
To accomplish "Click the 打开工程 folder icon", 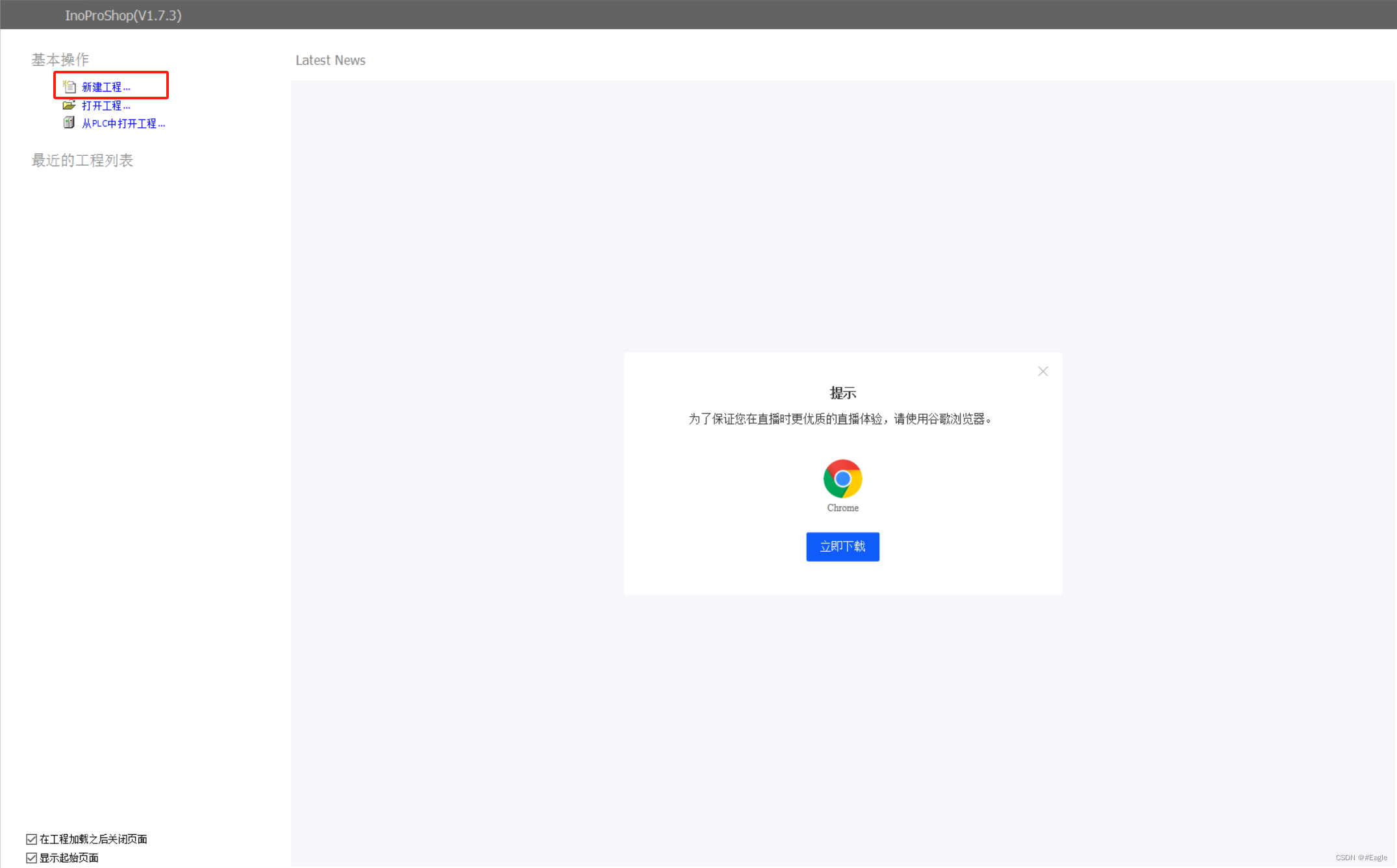I will (x=69, y=105).
